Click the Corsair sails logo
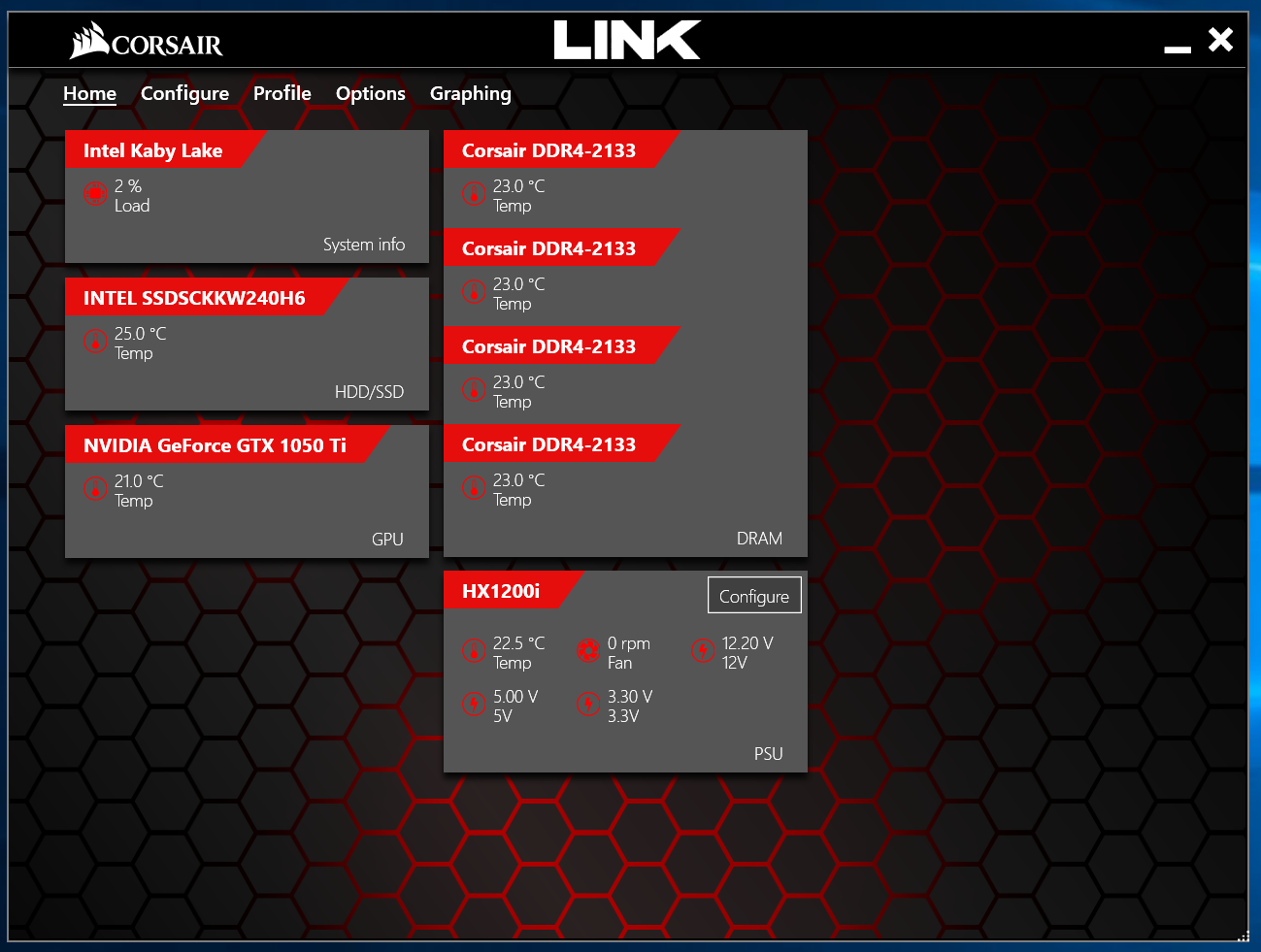Image resolution: width=1261 pixels, height=952 pixels. pyautogui.click(x=88, y=41)
